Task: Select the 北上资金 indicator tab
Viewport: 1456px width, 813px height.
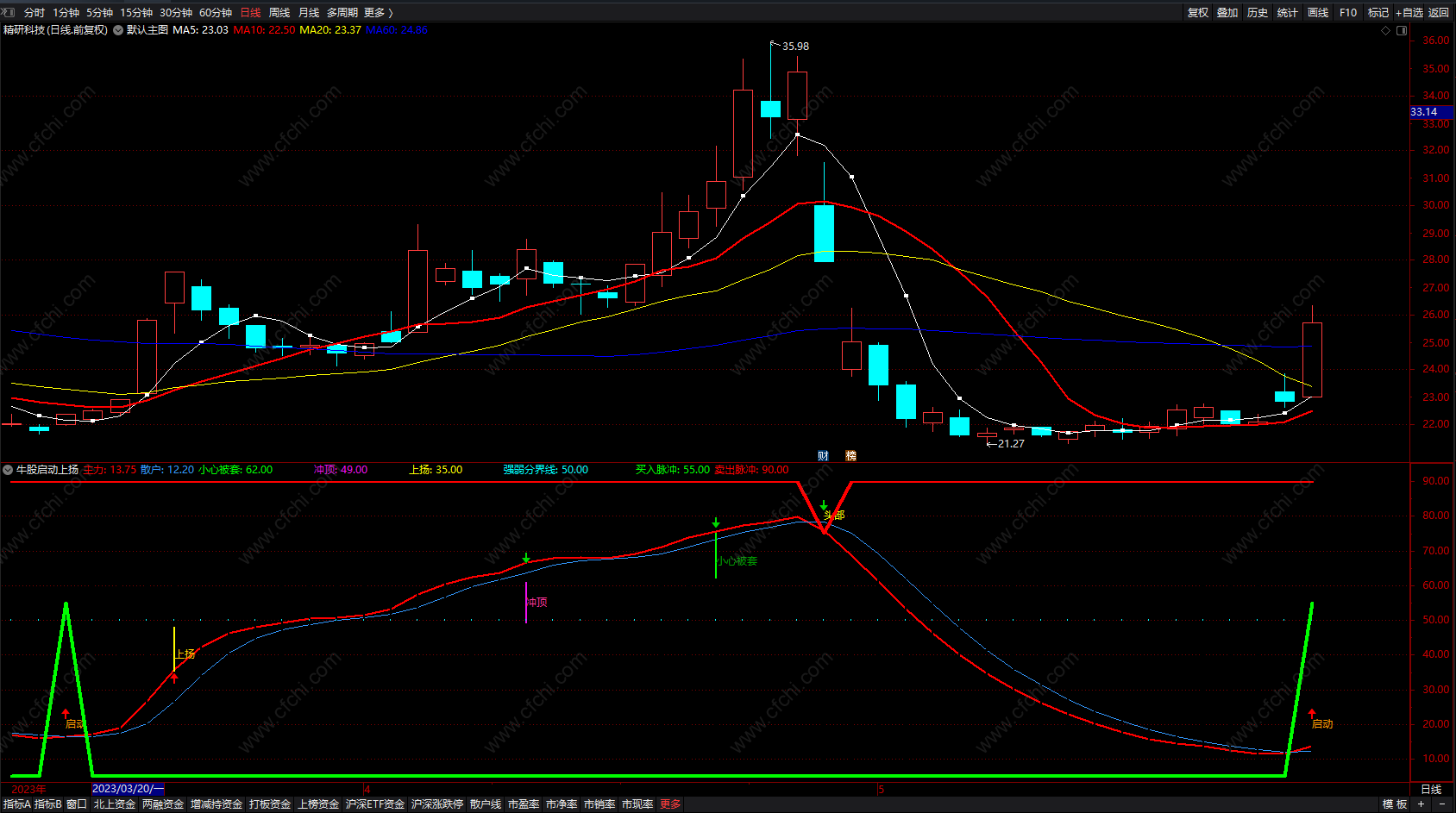Action: (115, 804)
